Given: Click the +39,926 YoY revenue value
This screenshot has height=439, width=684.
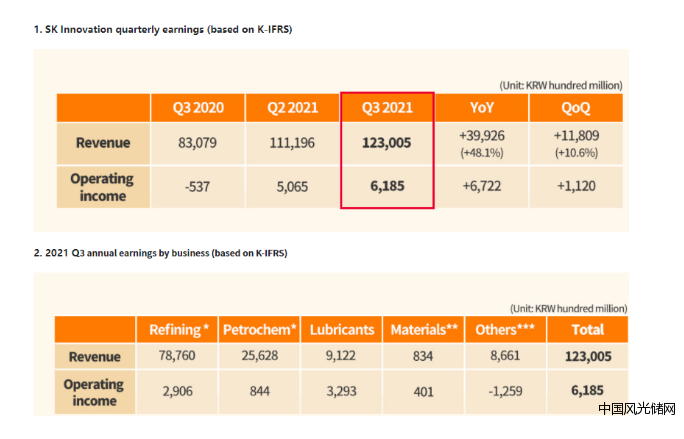Looking at the screenshot, I should [482, 136].
